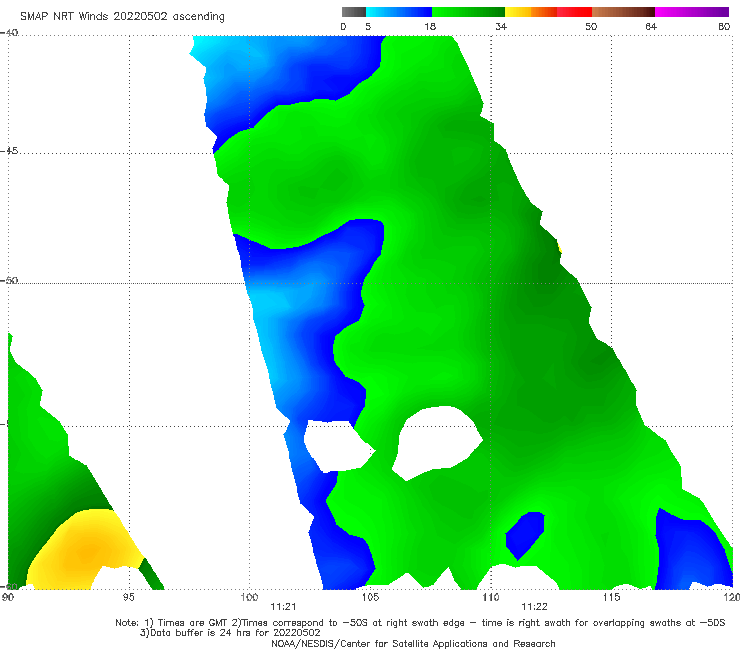This screenshot has height=650, width=740.
Task: Click the color bar label "34"
Action: click(x=501, y=26)
